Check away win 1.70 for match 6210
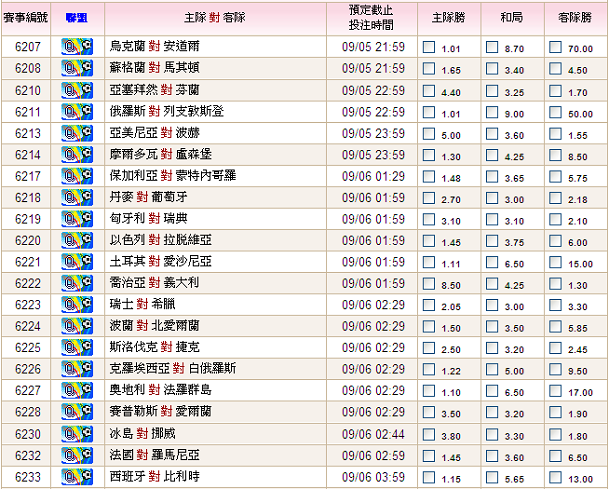This screenshot has height=489, width=609. coord(555,91)
